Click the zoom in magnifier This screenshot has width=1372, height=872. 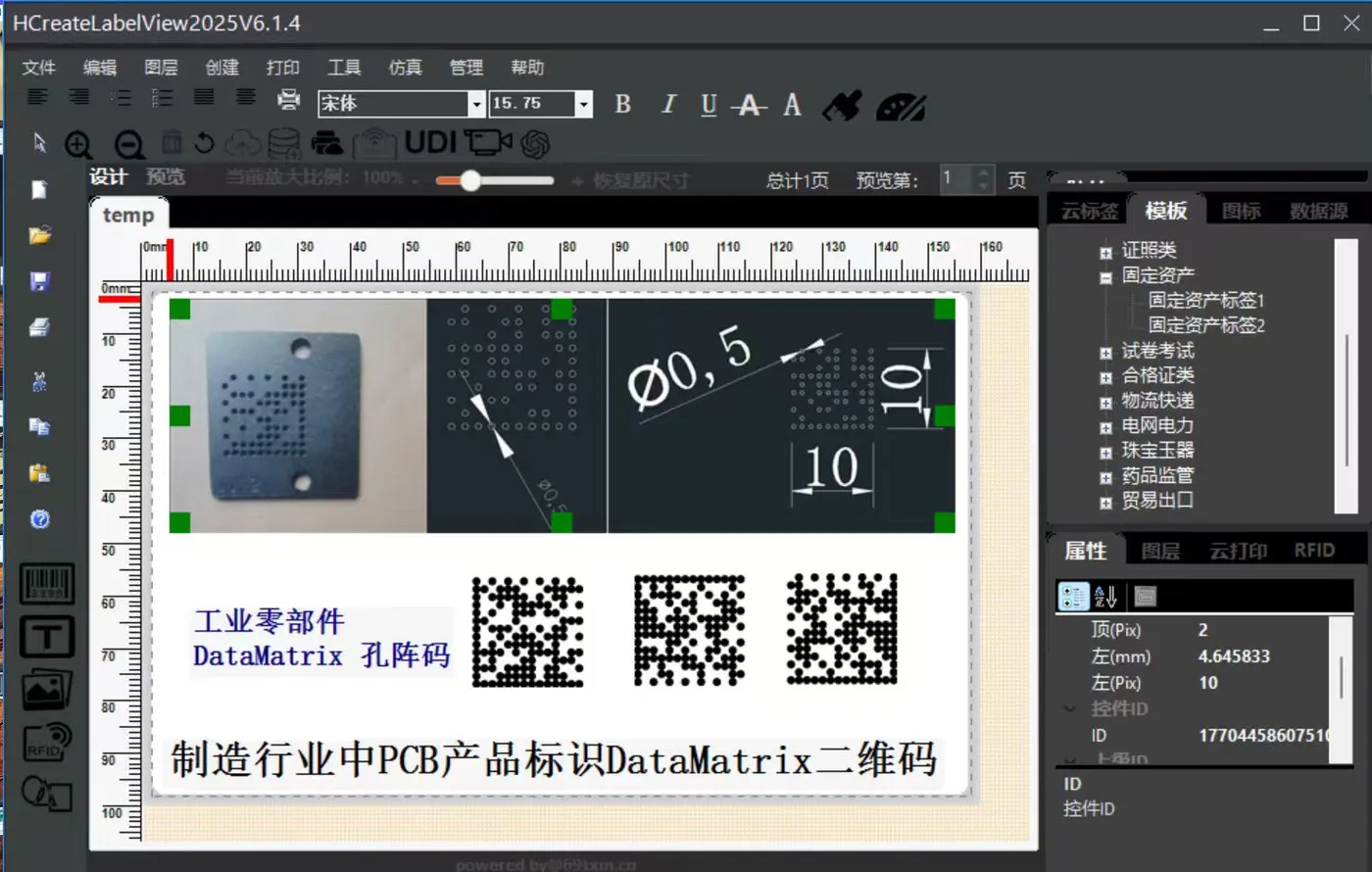pos(78,145)
